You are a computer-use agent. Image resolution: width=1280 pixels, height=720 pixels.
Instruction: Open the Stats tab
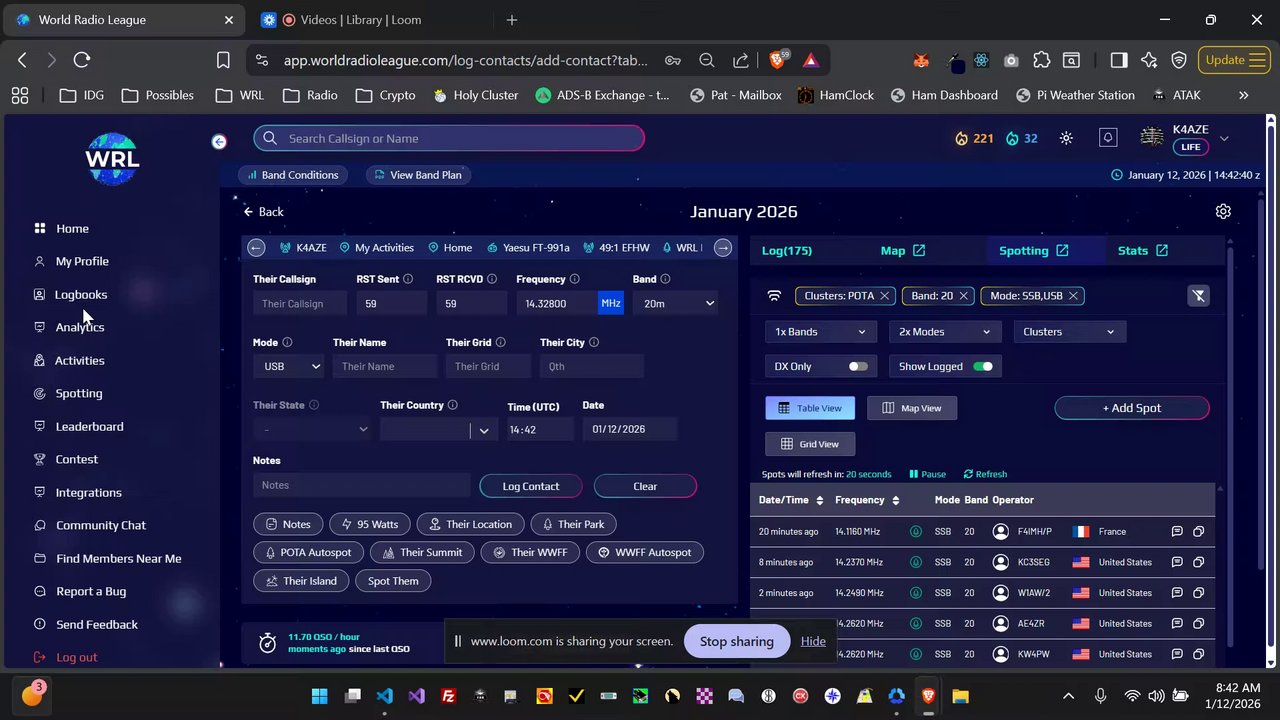1143,250
